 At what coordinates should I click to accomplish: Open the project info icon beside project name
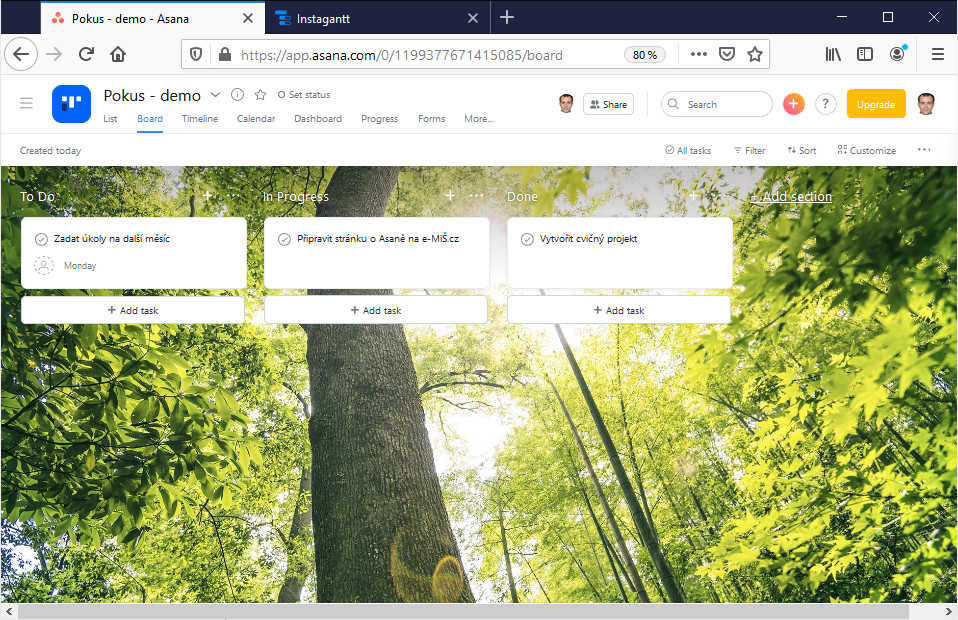[237, 94]
